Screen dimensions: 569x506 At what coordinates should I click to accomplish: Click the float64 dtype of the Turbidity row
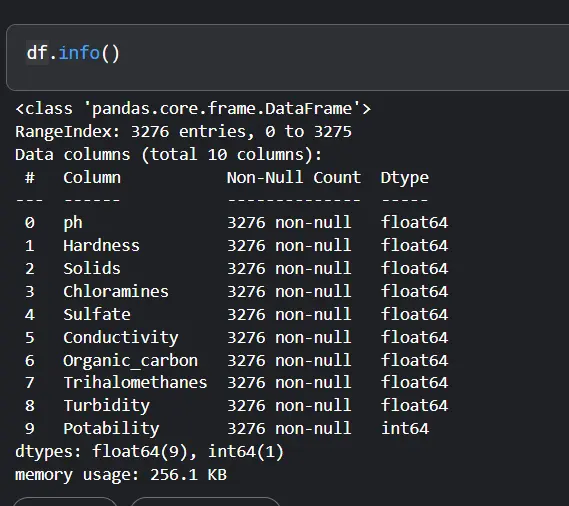414,405
